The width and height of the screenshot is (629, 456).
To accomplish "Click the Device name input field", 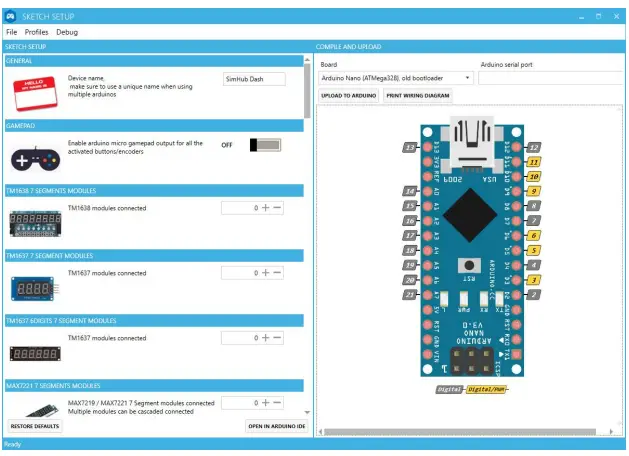I will [253, 79].
